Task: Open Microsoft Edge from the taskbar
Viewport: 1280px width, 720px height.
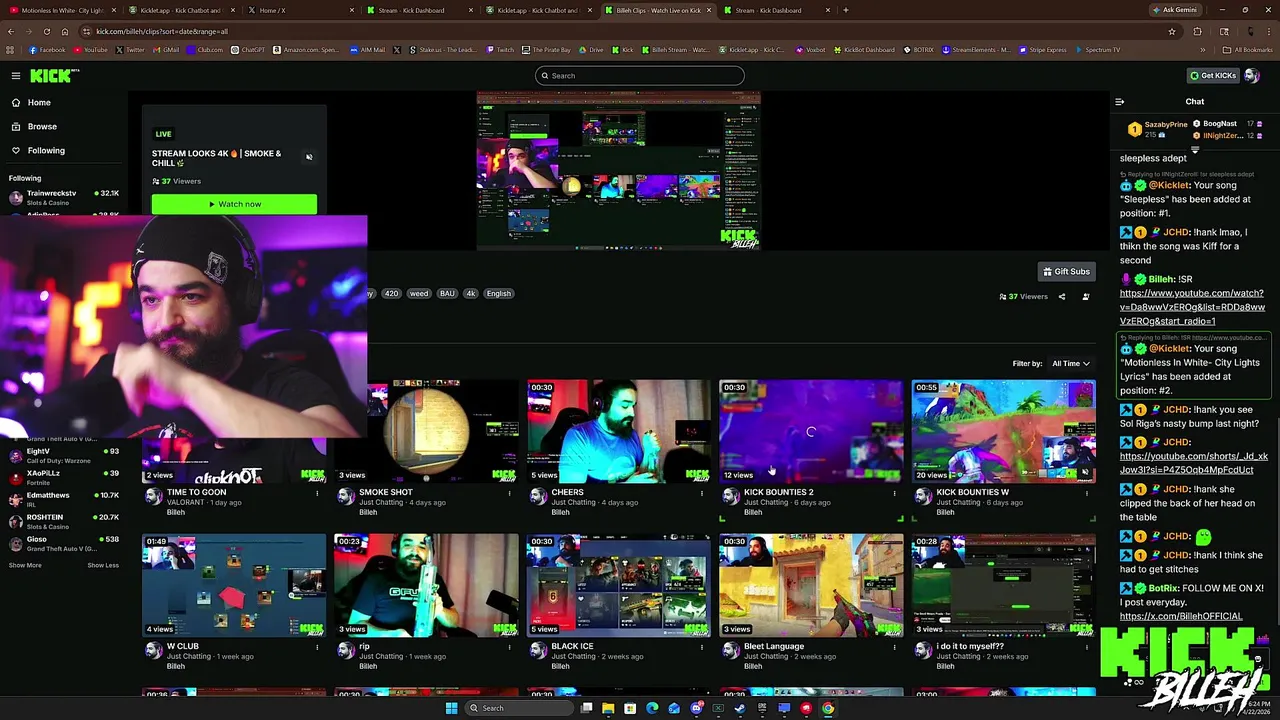Action: (x=652, y=708)
